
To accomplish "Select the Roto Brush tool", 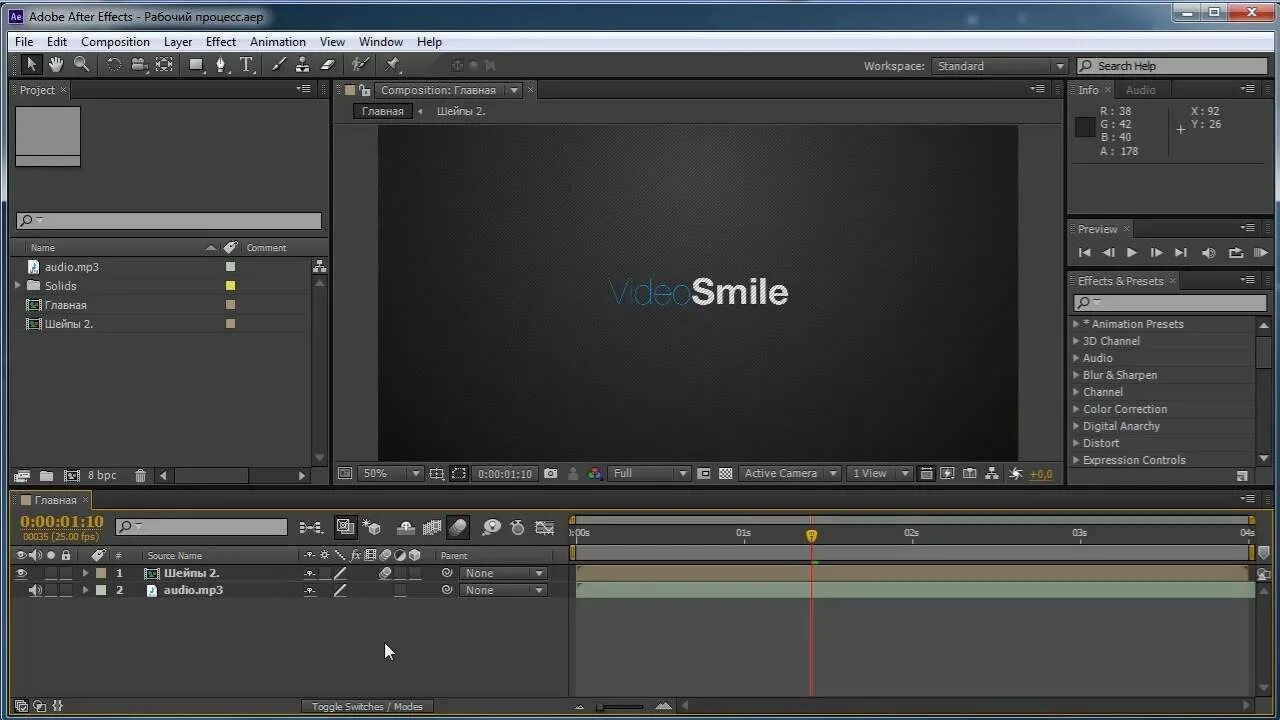I will click(x=360, y=65).
